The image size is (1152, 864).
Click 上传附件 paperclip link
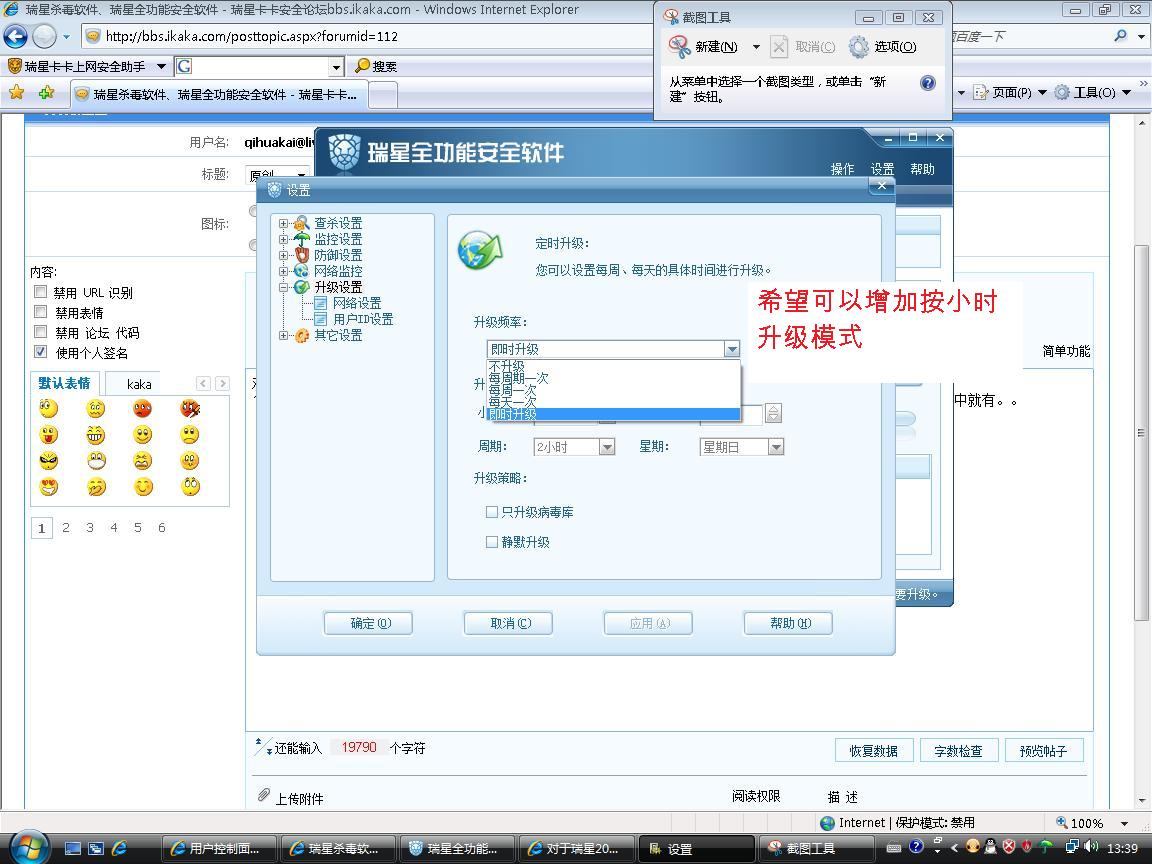click(x=290, y=798)
